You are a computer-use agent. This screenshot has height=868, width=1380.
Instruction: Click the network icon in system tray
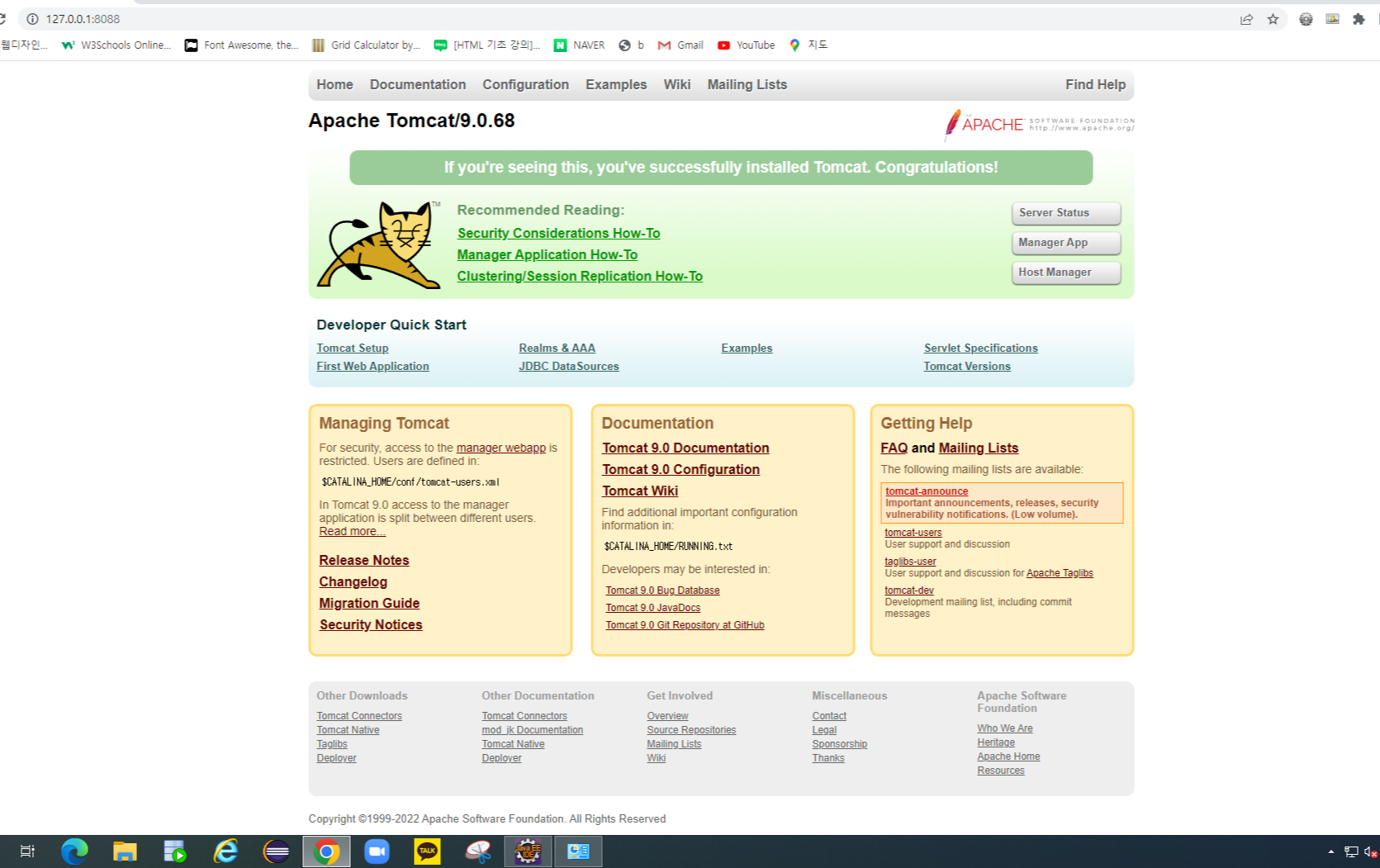point(1351,851)
